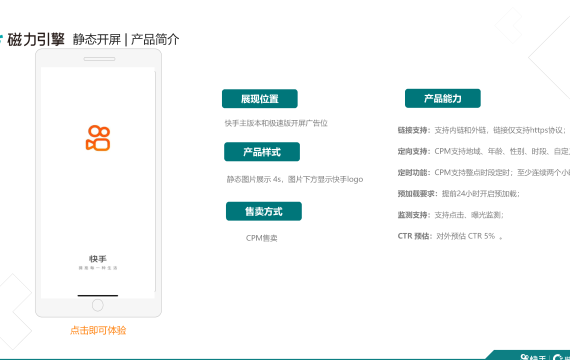Screen dimensions: 570x360
Task: Click the 磁力引擎 heading text
Action: (x=36, y=39)
